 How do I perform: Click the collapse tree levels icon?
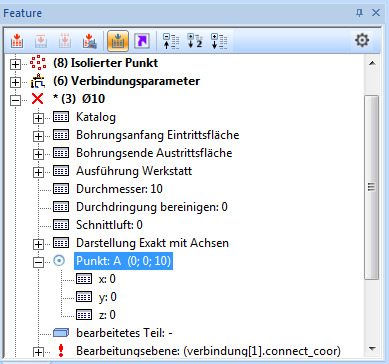[171, 41]
